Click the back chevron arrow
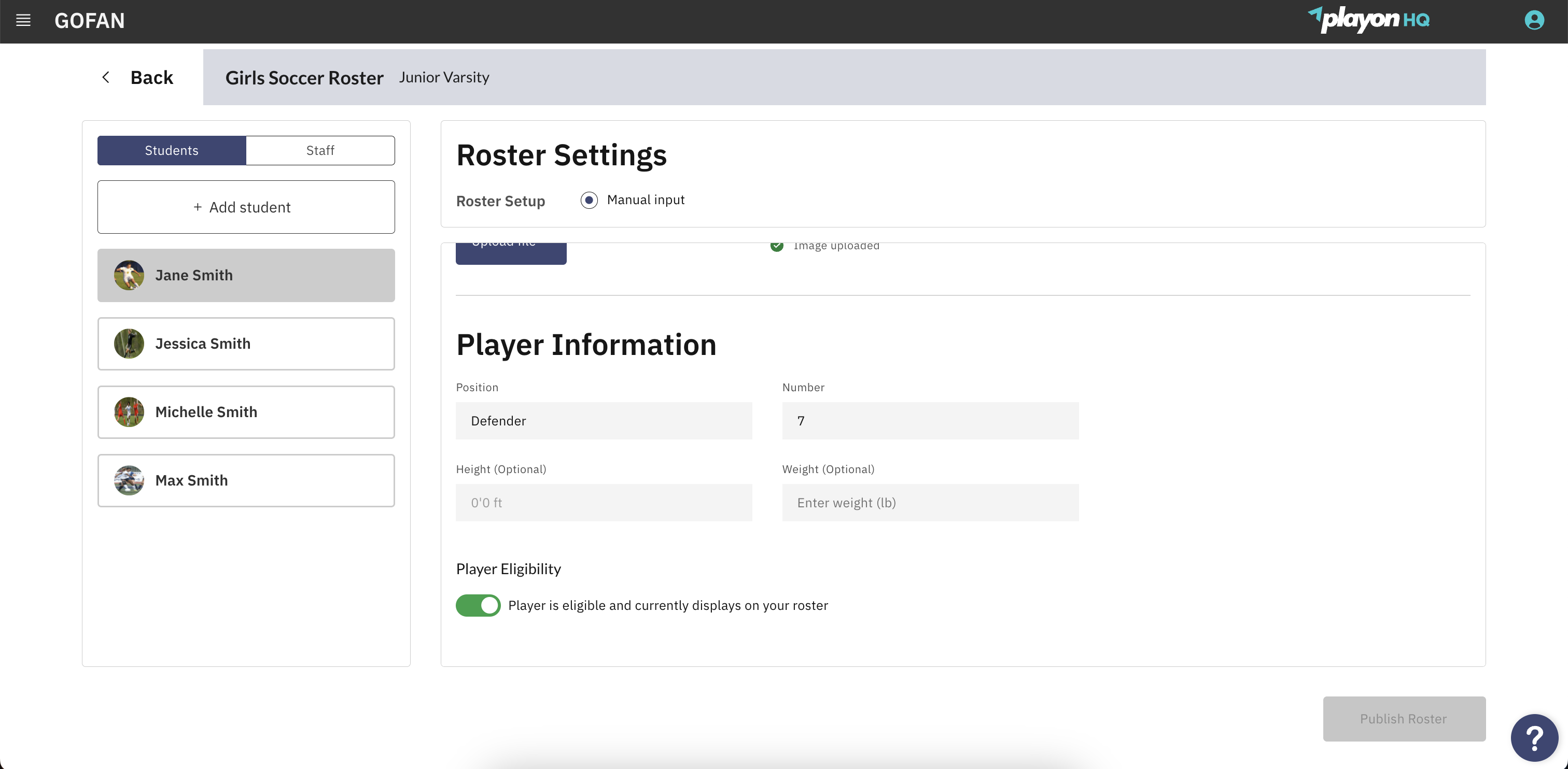This screenshot has width=1568, height=769. click(x=106, y=77)
